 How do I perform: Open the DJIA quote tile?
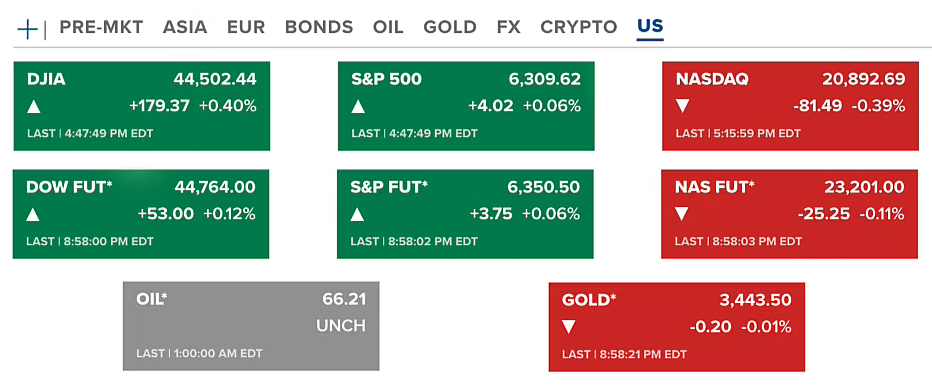(142, 106)
